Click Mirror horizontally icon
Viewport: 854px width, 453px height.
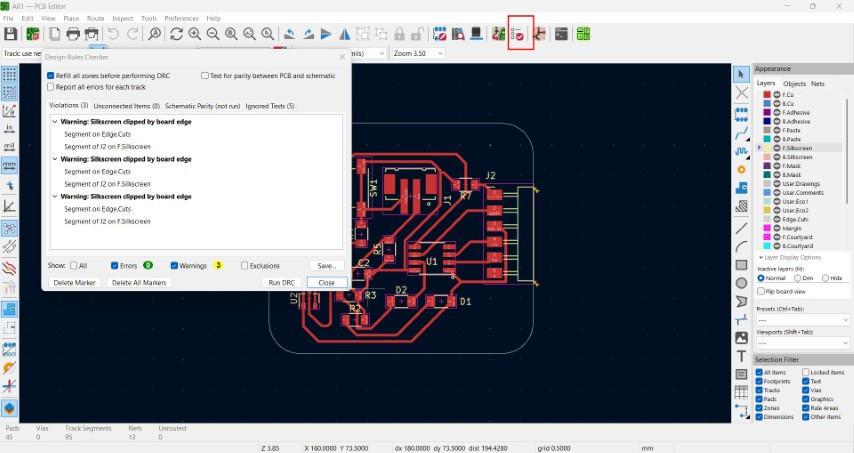pos(345,34)
